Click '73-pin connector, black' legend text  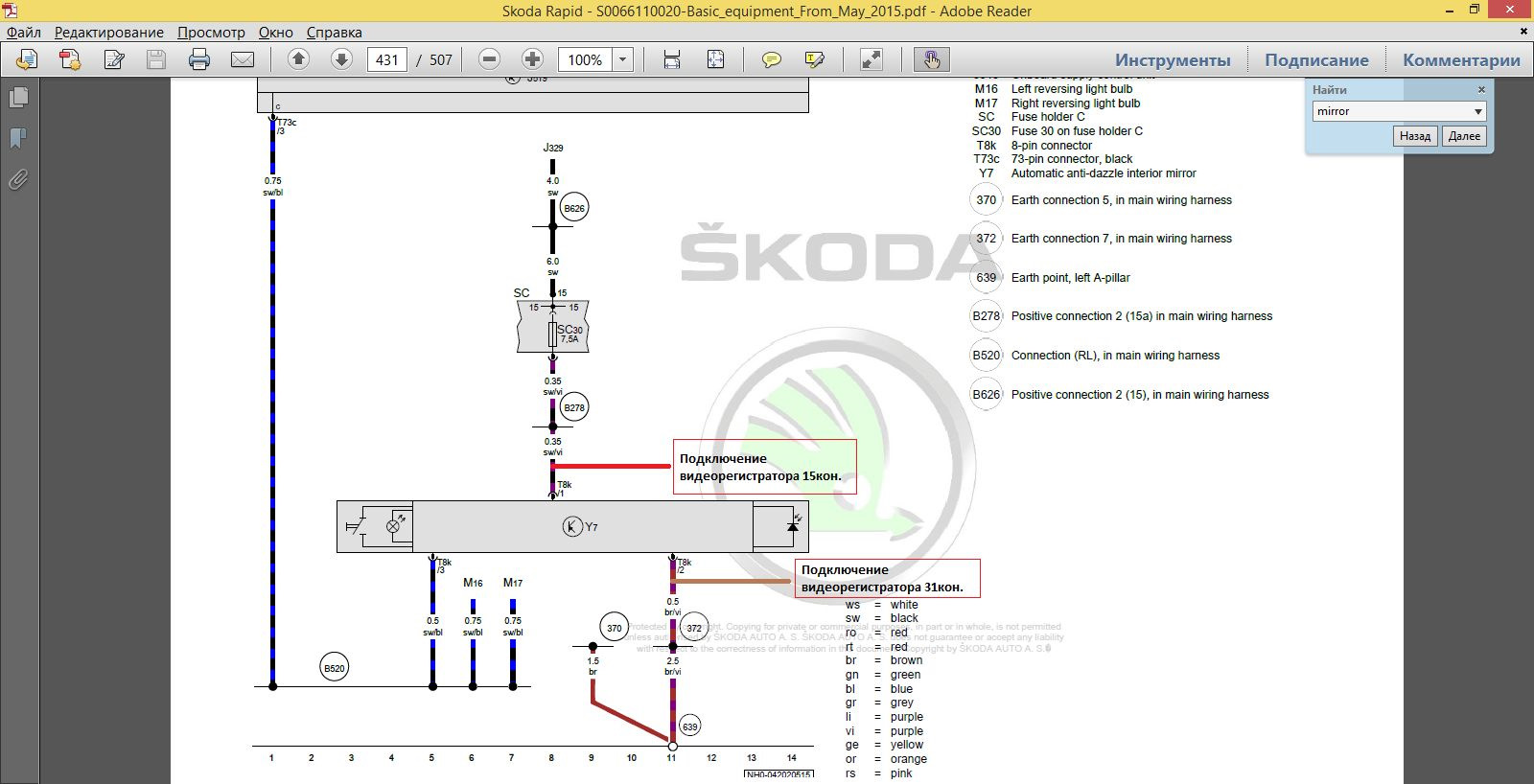[x=1072, y=159]
